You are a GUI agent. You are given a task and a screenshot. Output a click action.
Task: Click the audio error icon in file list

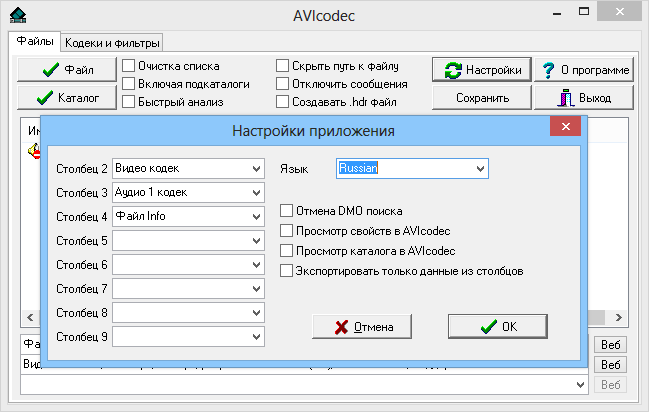click(x=34, y=151)
